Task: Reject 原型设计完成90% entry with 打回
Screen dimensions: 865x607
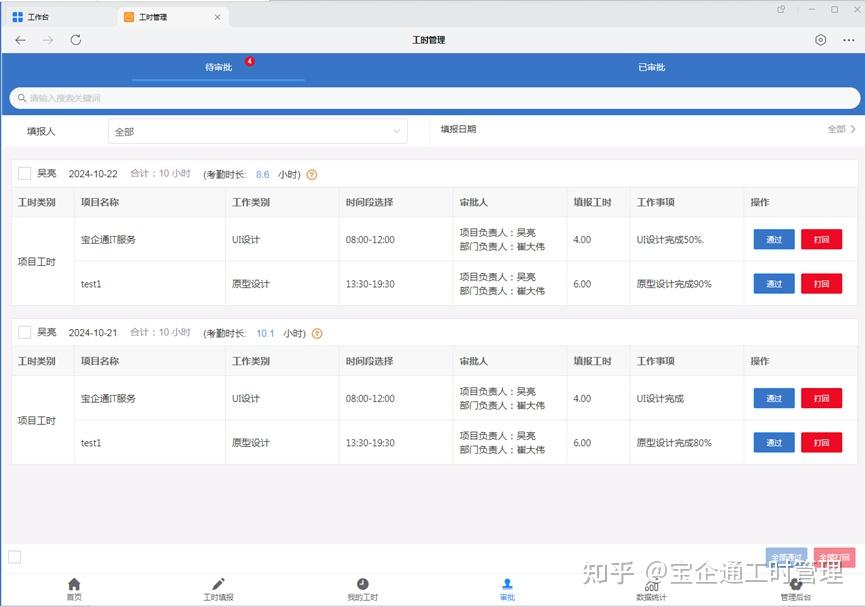Action: coord(821,284)
